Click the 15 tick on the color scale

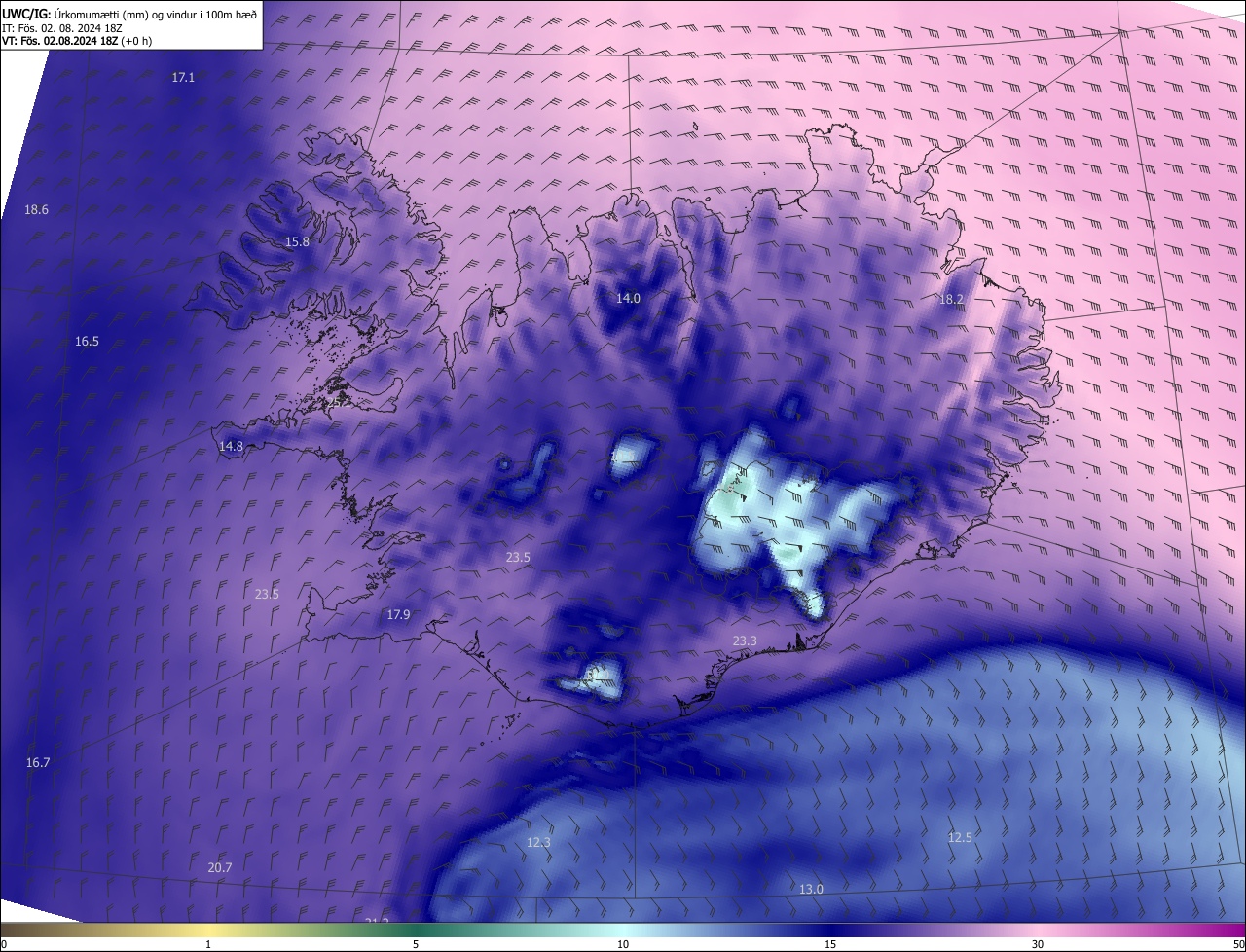(830, 944)
